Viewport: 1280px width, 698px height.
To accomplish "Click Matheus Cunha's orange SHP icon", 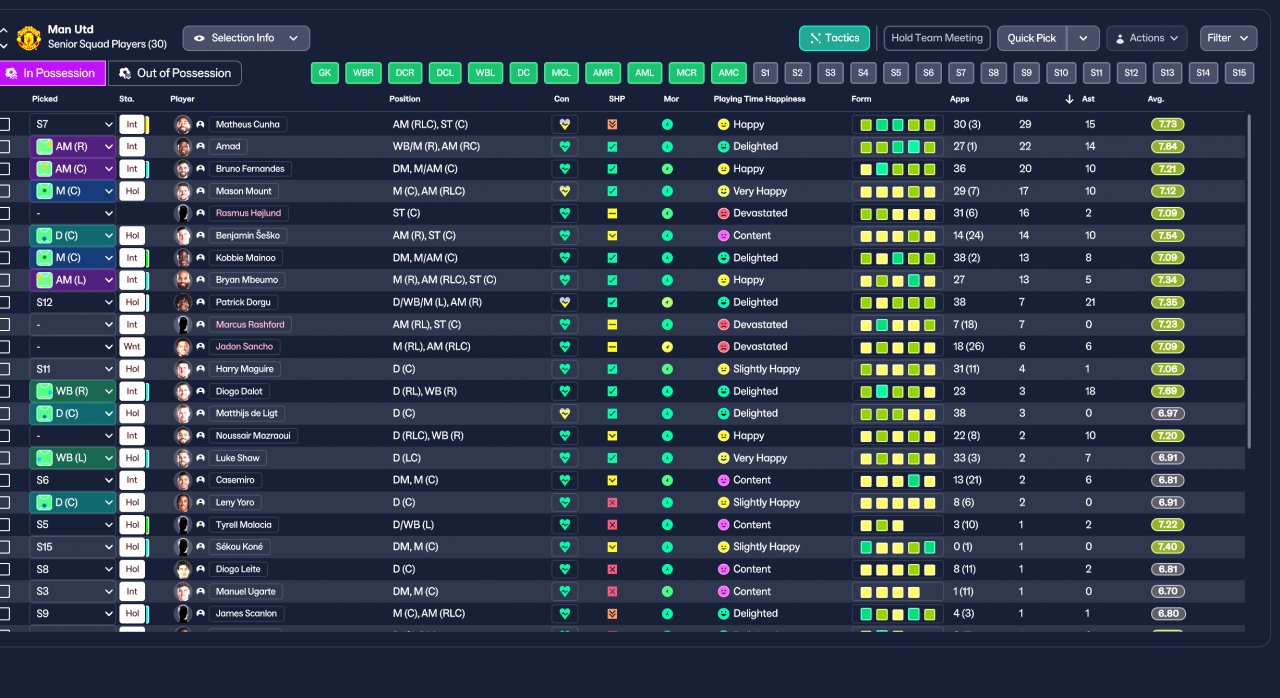I will [x=612, y=124].
